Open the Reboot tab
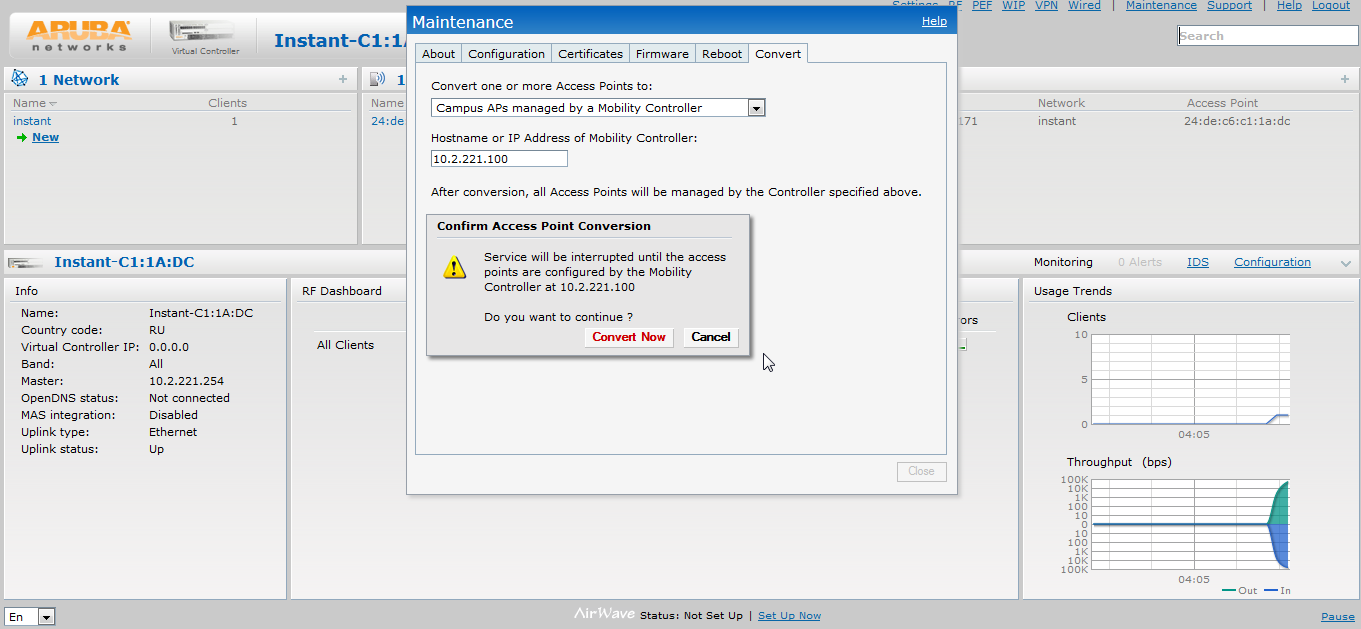Screen dimensions: 1361x629 (x=722, y=54)
